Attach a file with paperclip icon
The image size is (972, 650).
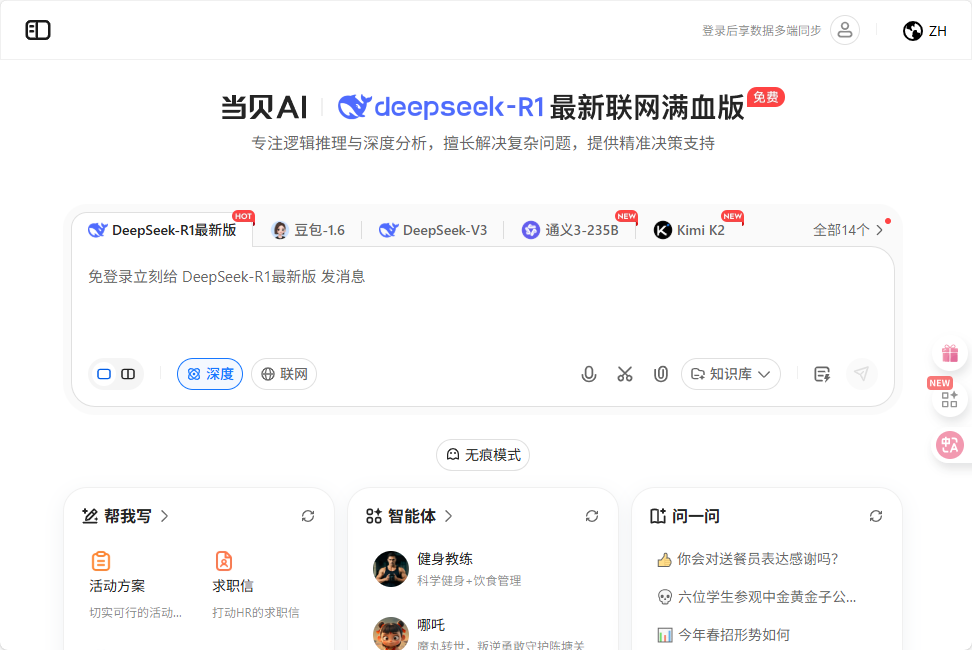661,374
